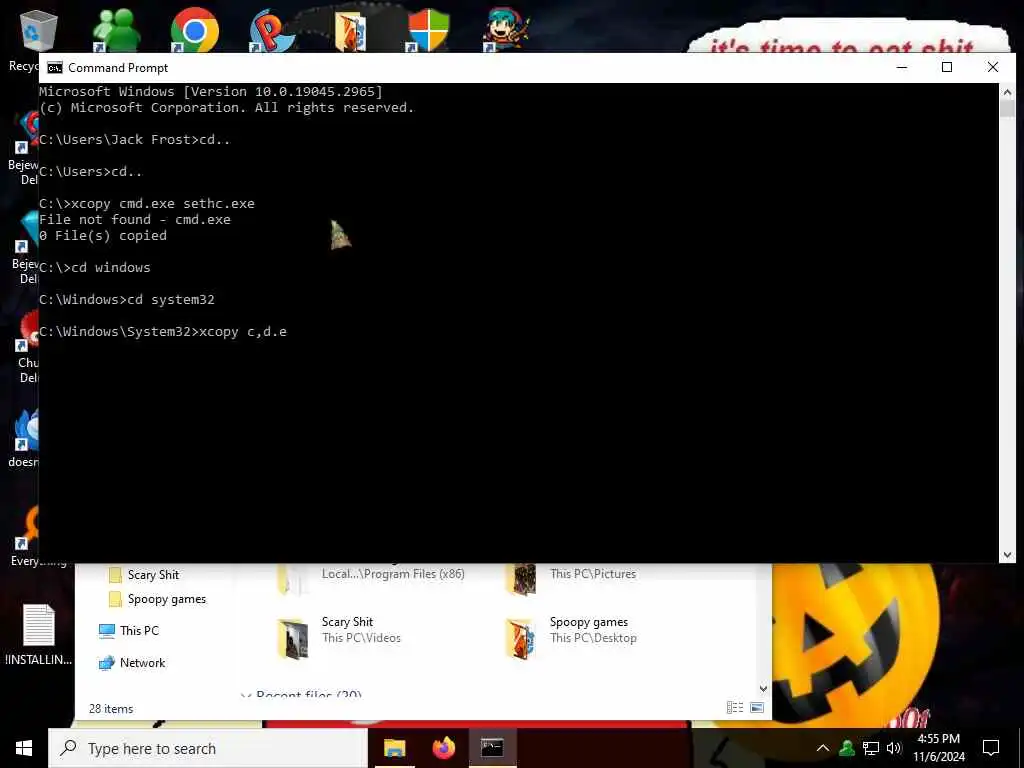Click the '28 items' status bar text
The height and width of the screenshot is (768, 1024).
tap(111, 709)
